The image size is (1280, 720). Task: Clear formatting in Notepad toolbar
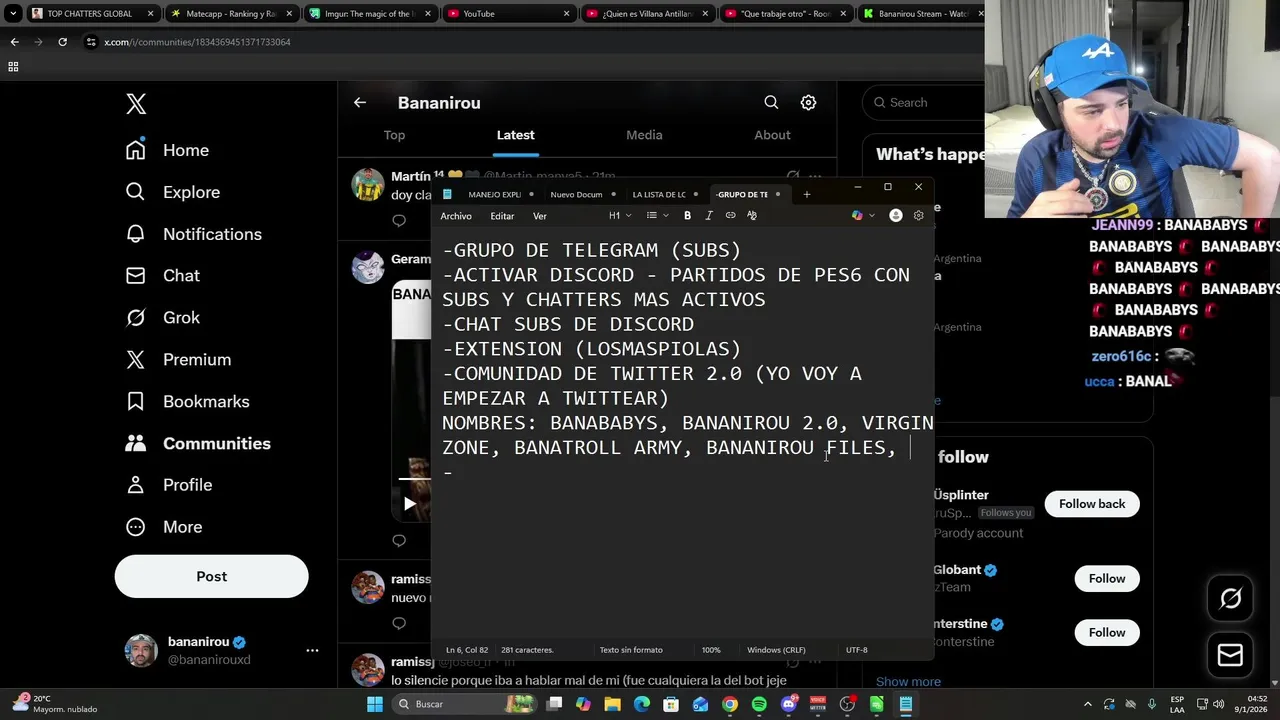pyautogui.click(x=752, y=216)
